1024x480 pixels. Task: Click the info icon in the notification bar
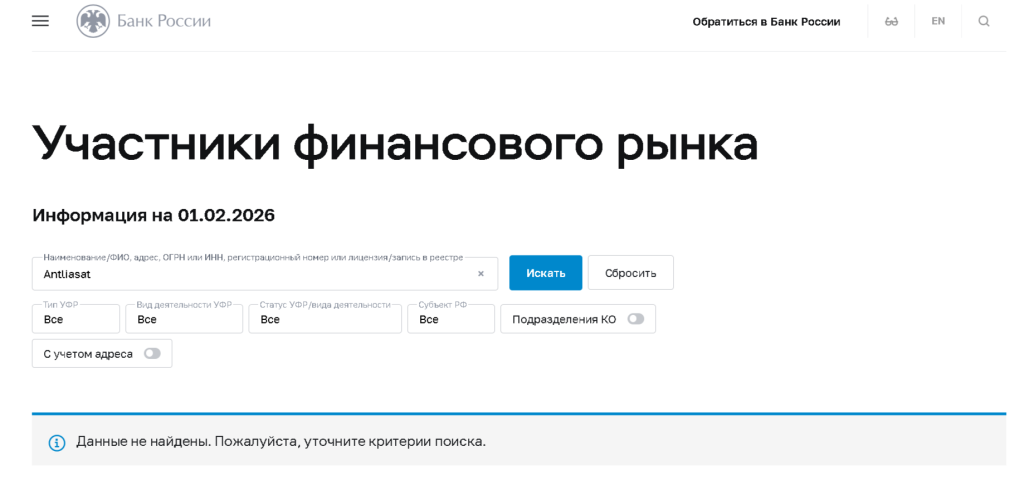pyautogui.click(x=57, y=442)
